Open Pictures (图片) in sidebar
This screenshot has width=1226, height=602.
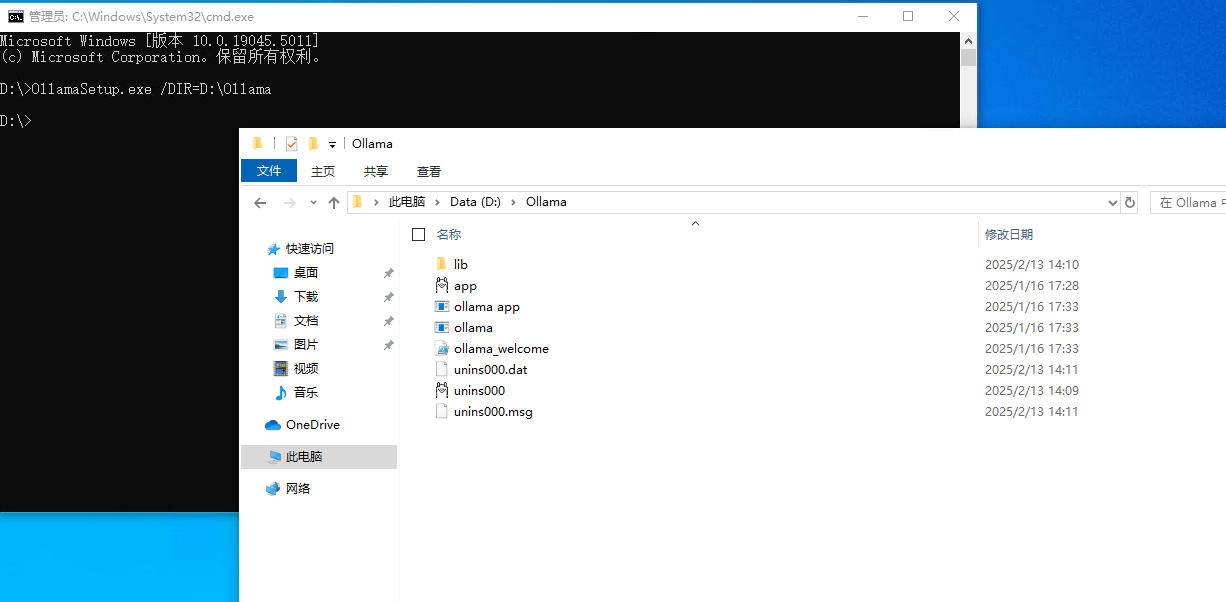coord(306,345)
